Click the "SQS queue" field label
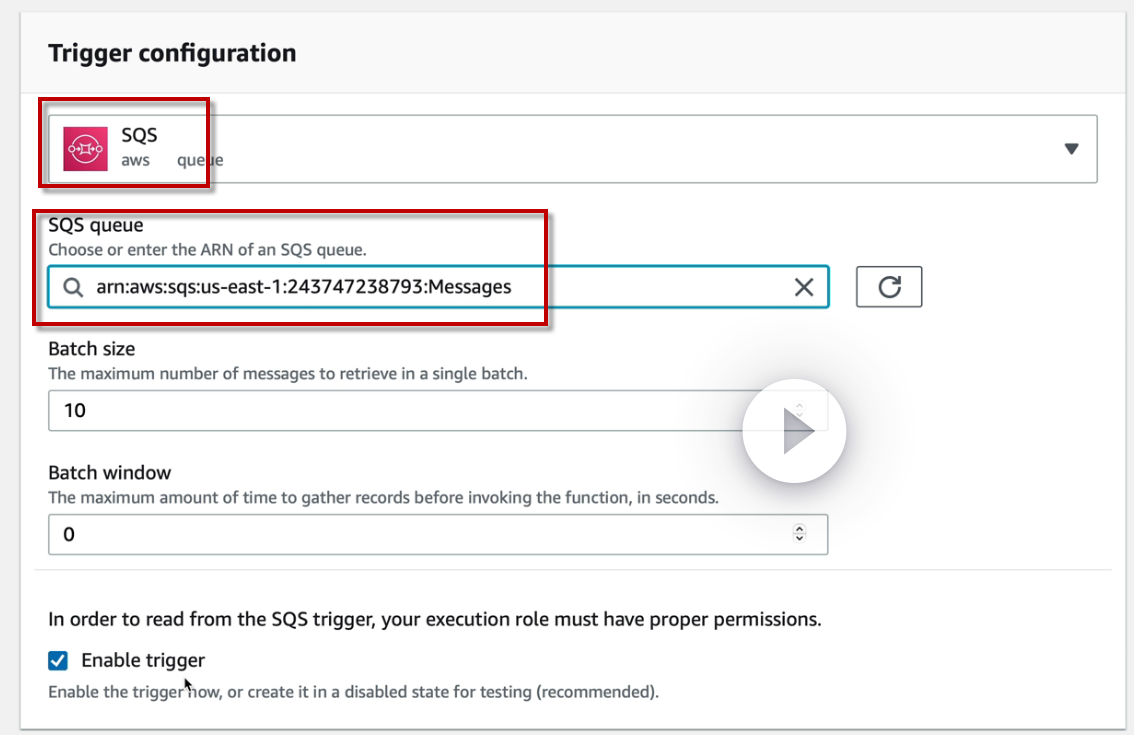Image resolution: width=1134 pixels, height=735 pixels. (x=96, y=226)
